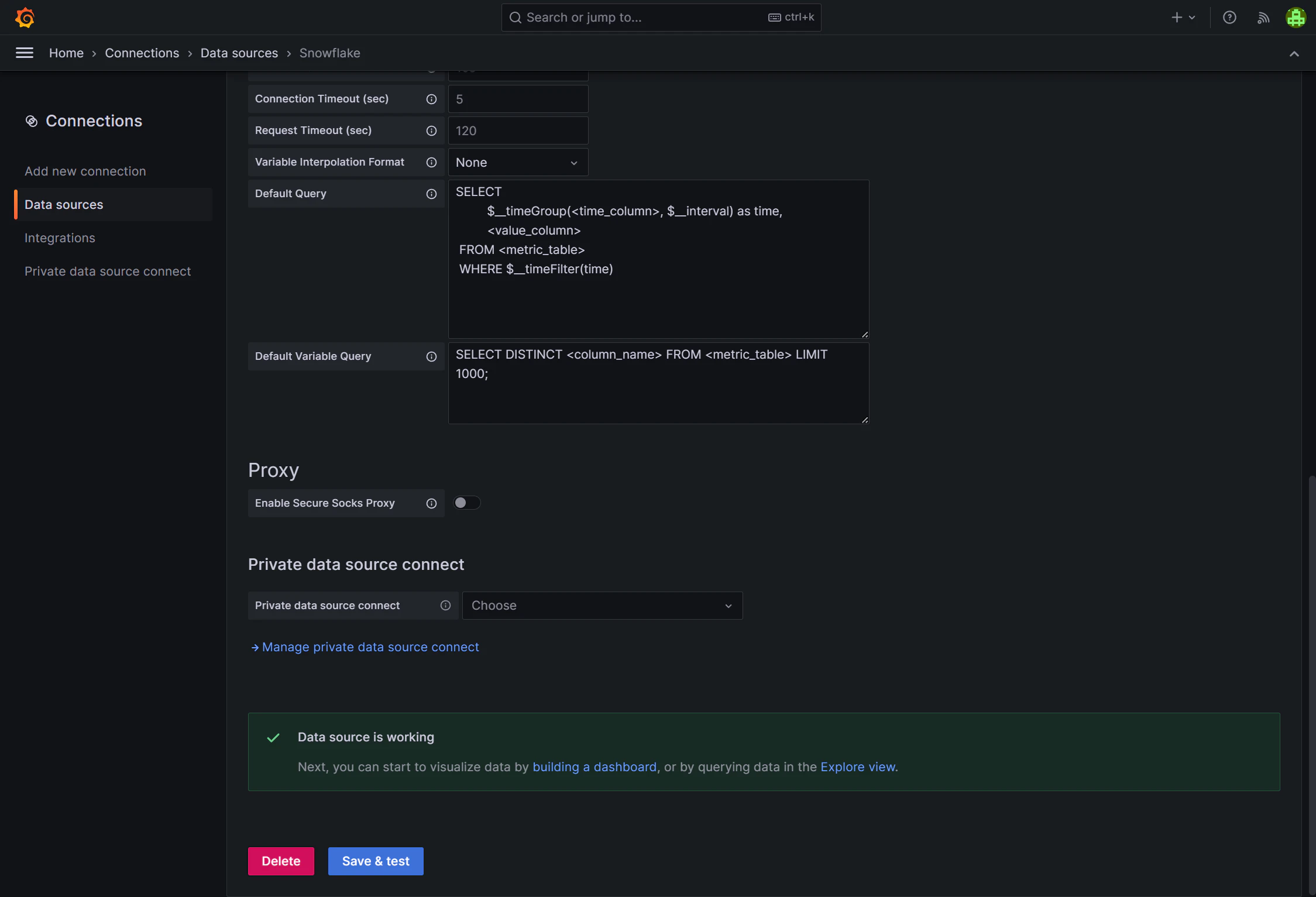1316x897 pixels.
Task: Focus the Search or jump to field
Action: pyautogui.click(x=661, y=18)
